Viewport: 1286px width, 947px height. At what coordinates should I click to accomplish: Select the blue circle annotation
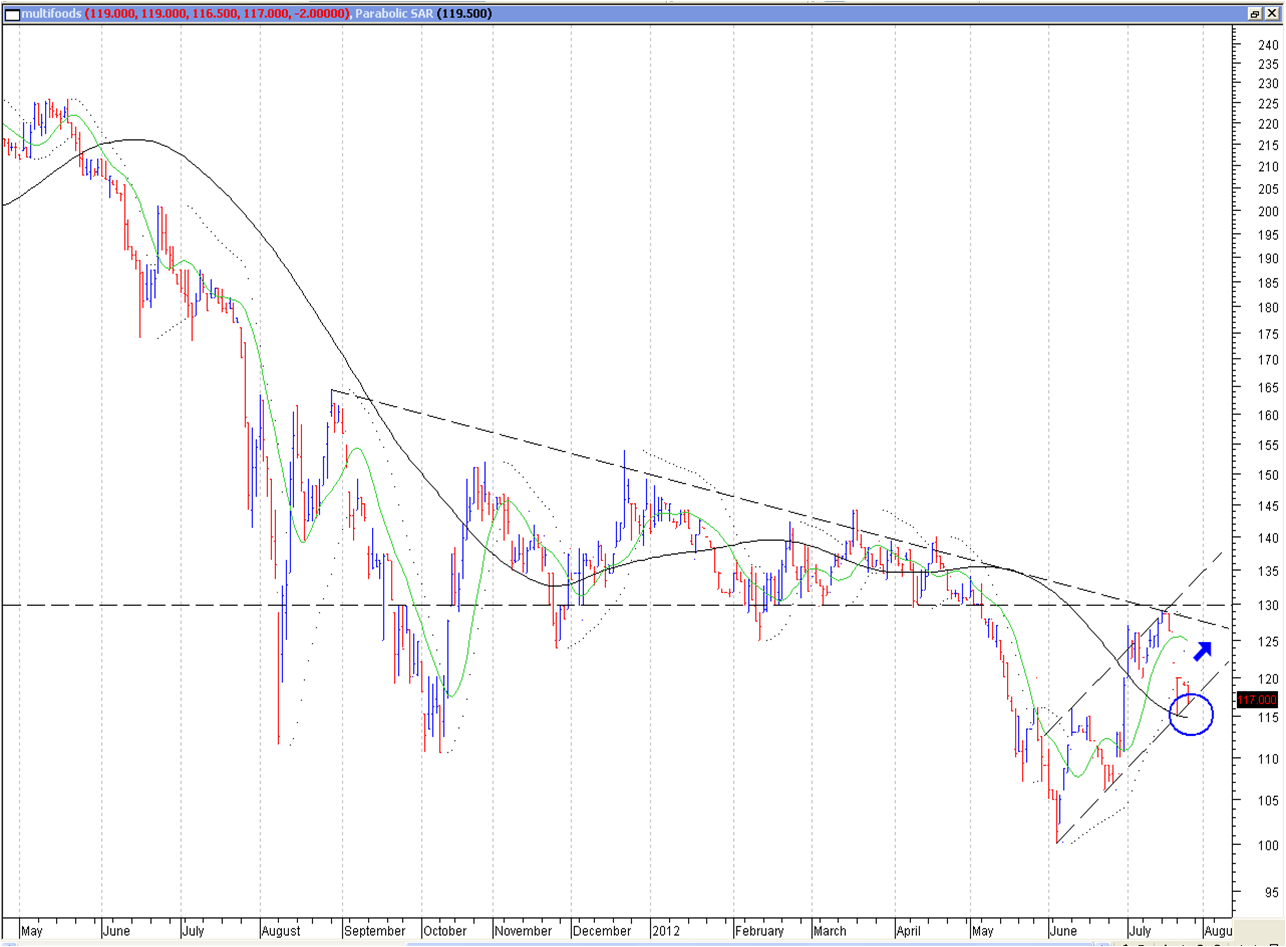(1191, 715)
